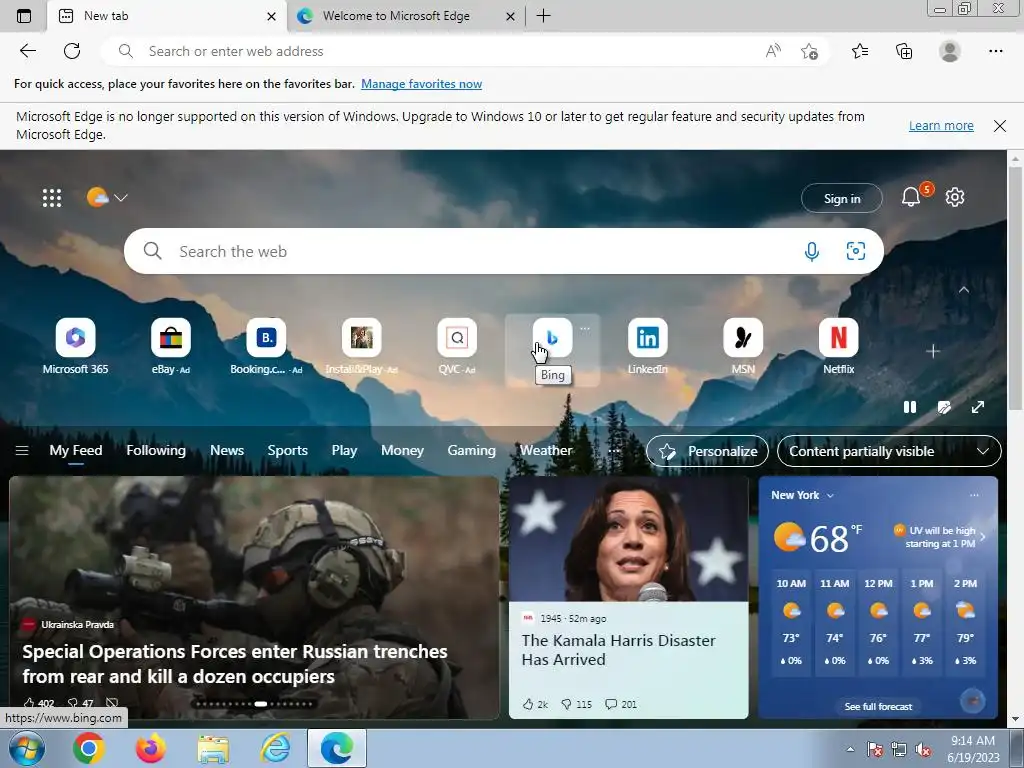The width and height of the screenshot is (1024, 768).
Task: Add a new quick link plus icon
Action: (x=933, y=351)
